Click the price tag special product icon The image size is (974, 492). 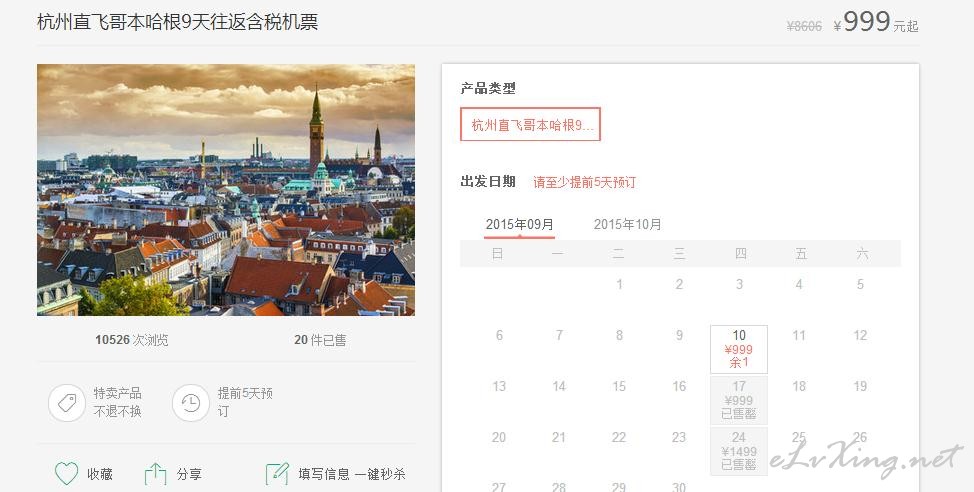(67, 403)
